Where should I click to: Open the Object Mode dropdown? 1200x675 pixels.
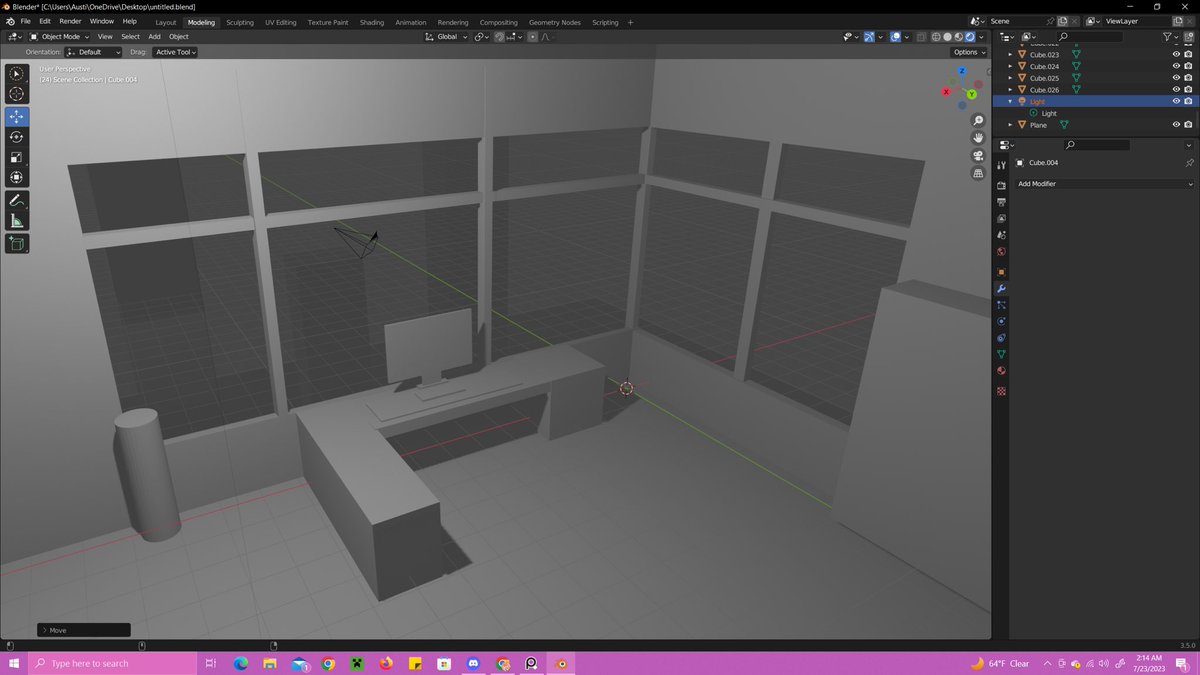[60, 37]
